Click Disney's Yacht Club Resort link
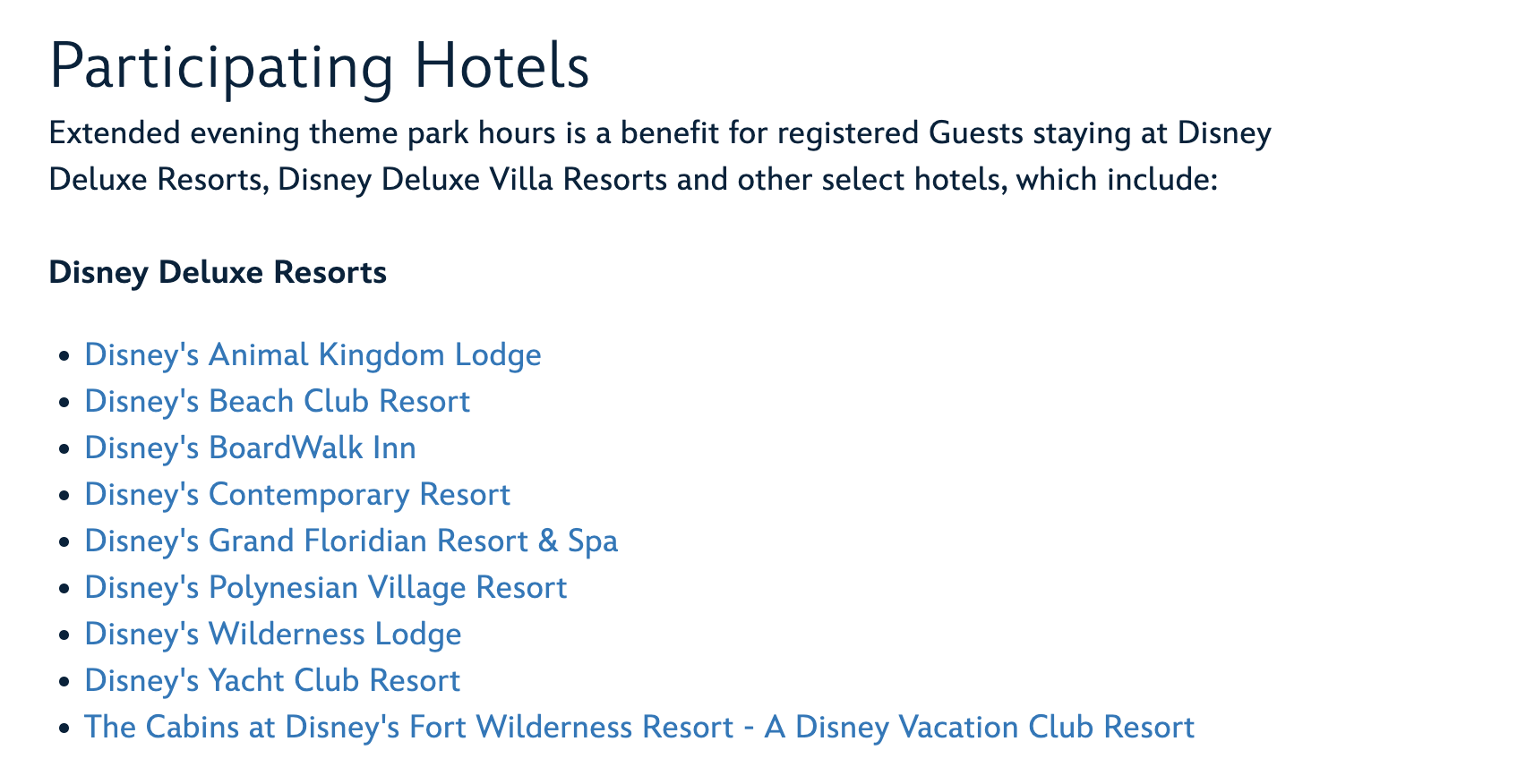Viewport: 1517px width, 784px height. click(x=272, y=681)
